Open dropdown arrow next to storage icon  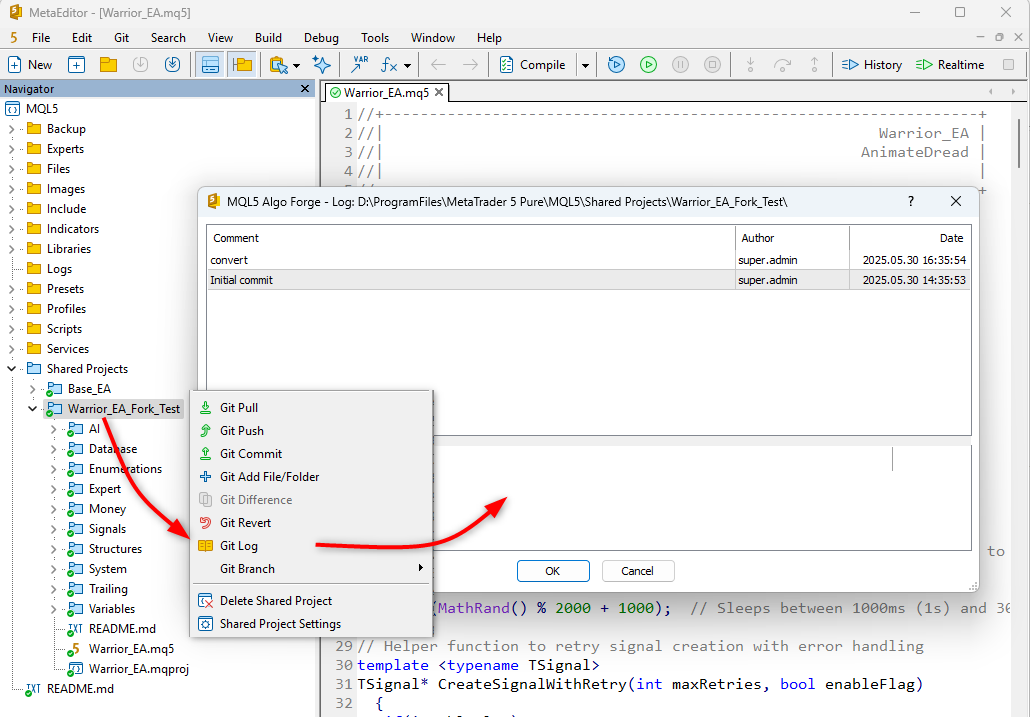(296, 65)
